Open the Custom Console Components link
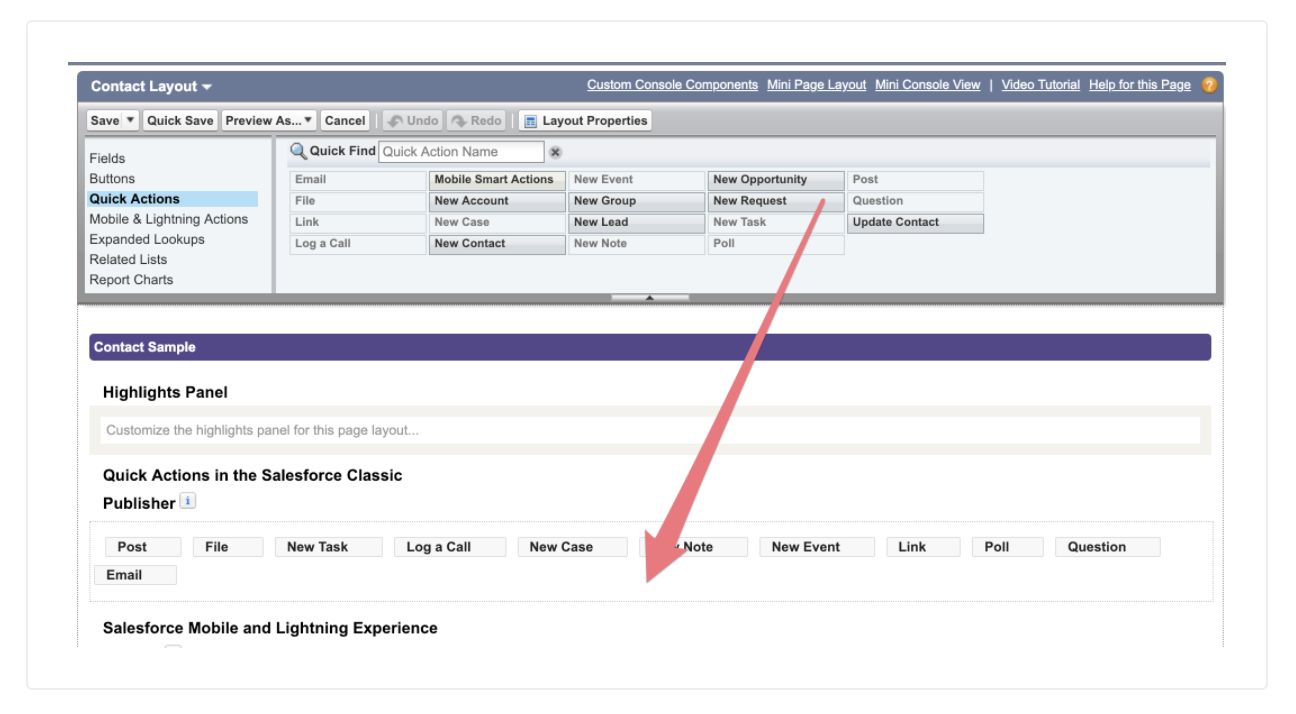 point(672,85)
